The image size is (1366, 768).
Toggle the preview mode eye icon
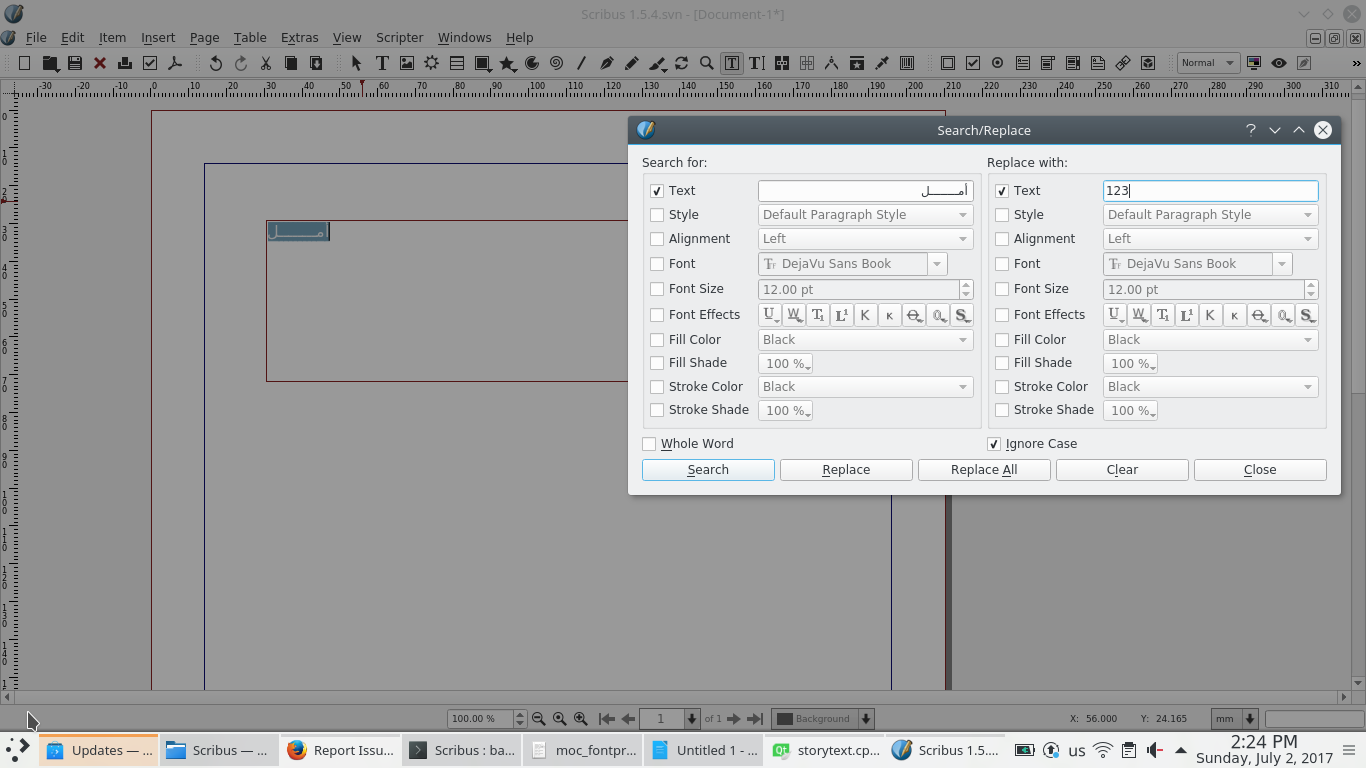pyautogui.click(x=1279, y=63)
